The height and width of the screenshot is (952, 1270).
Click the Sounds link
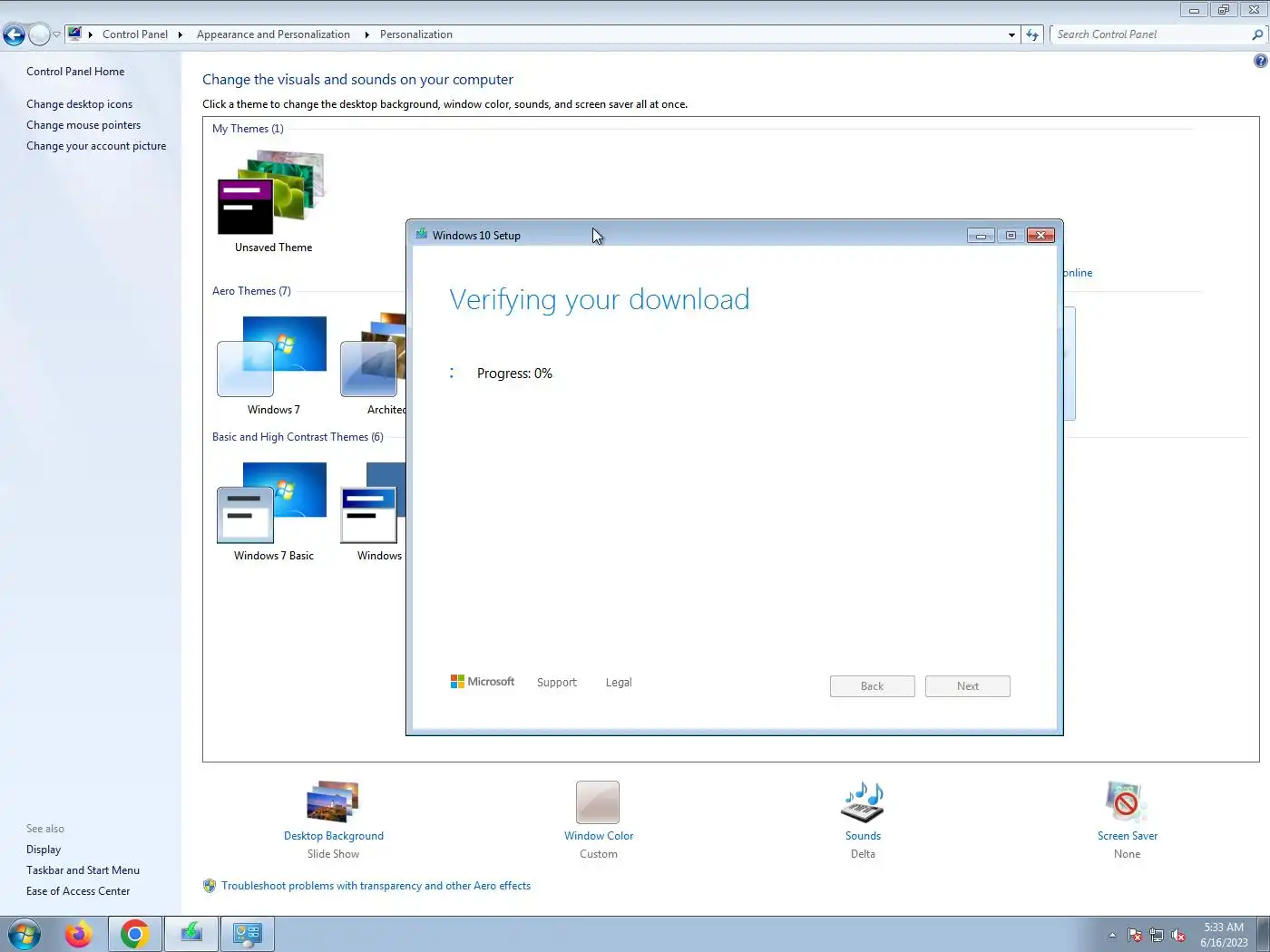pos(863,836)
